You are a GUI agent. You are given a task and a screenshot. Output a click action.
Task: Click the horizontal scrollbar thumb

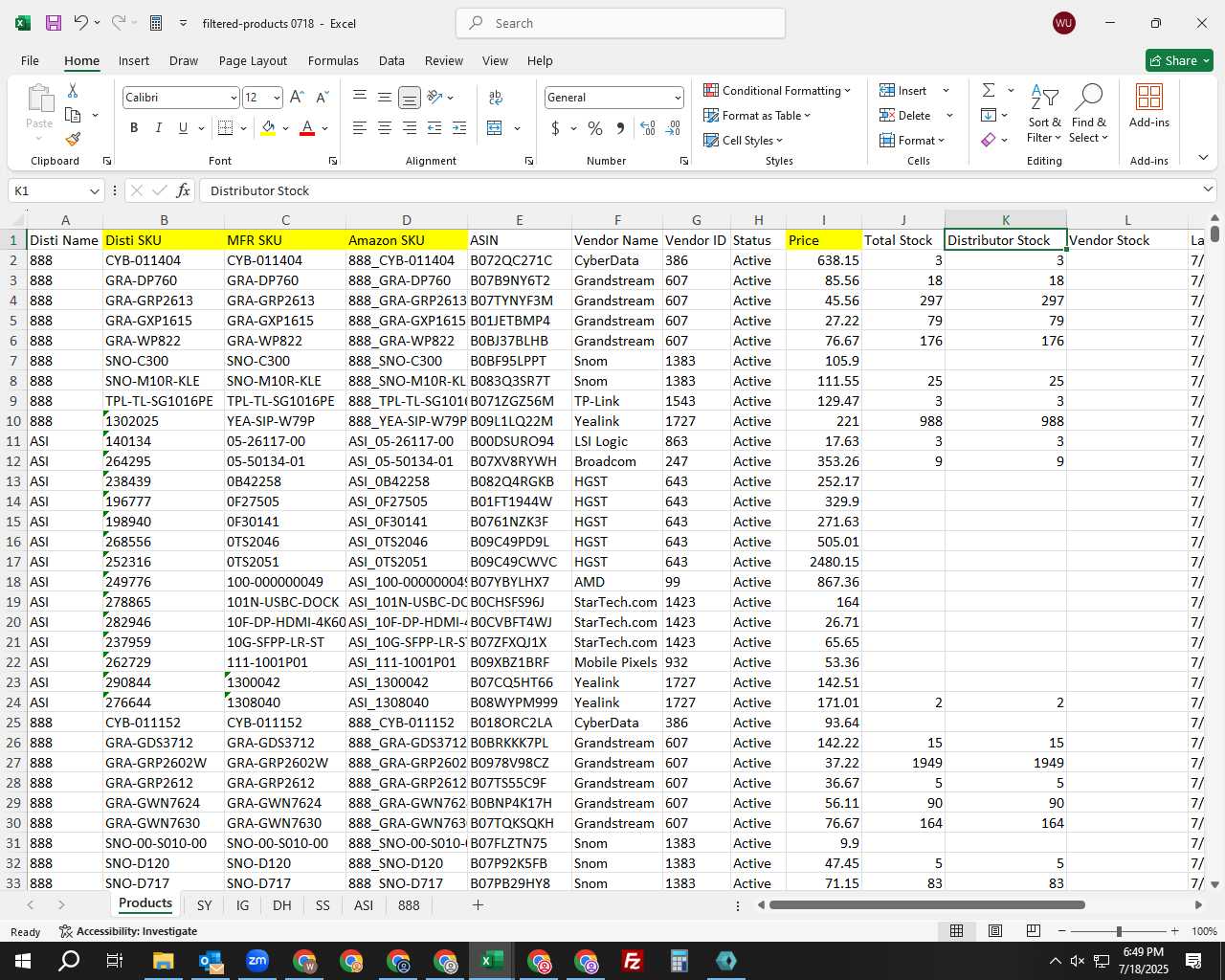[926, 904]
